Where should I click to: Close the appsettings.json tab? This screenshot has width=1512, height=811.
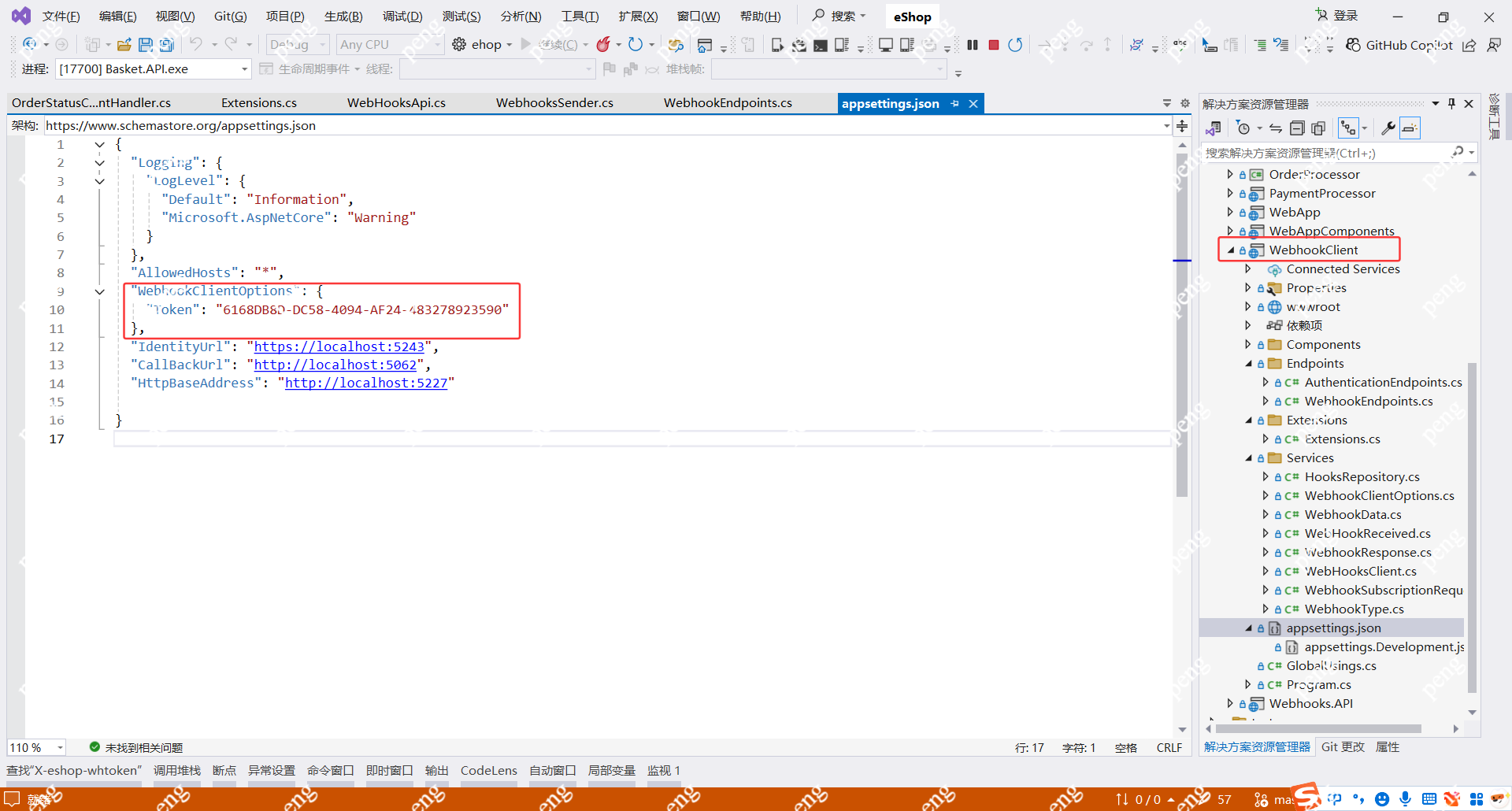[x=973, y=104]
